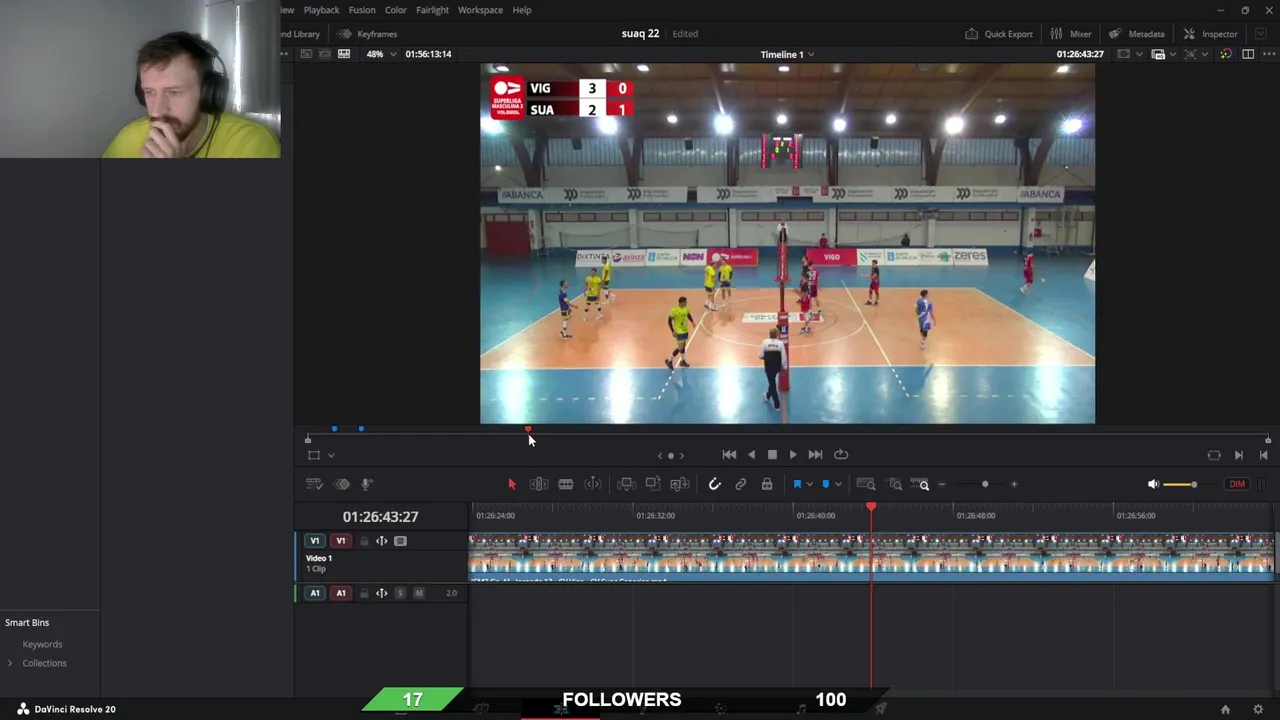
Task: Open the Workspace menu
Action: [x=480, y=10]
